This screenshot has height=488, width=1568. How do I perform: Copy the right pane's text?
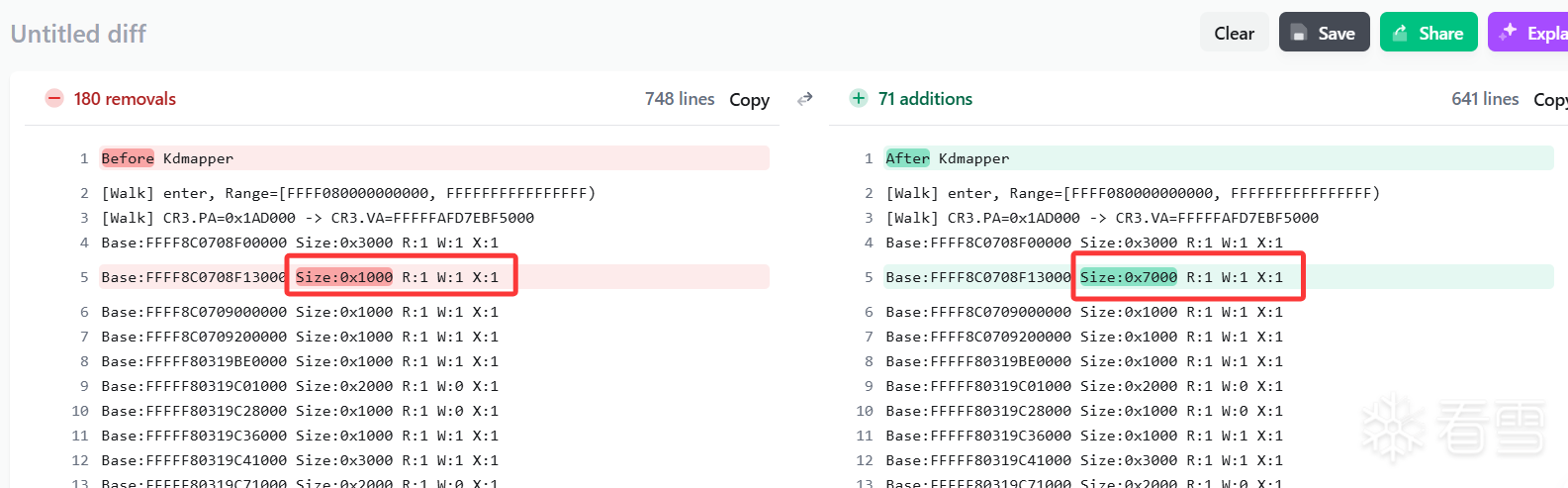pyautogui.click(x=1549, y=99)
